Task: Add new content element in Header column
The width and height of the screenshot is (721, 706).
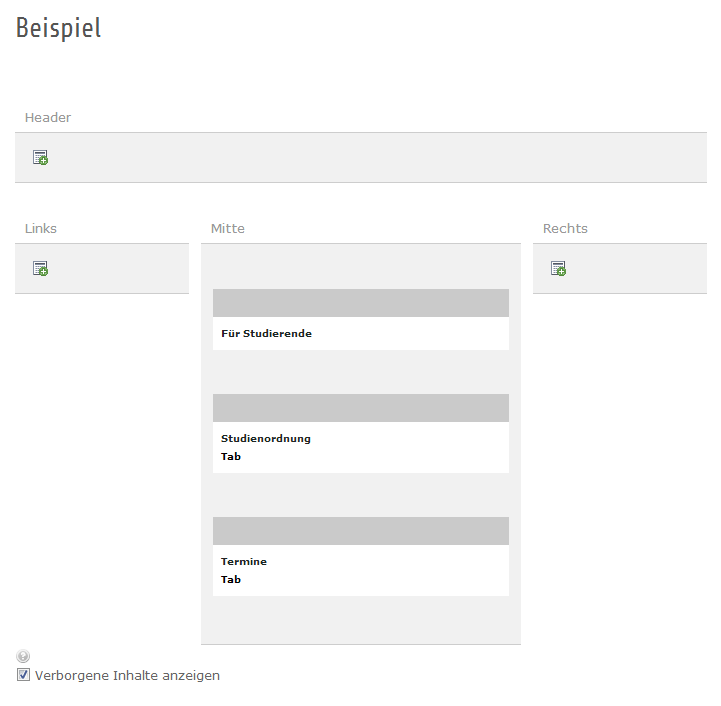Action: (40, 157)
